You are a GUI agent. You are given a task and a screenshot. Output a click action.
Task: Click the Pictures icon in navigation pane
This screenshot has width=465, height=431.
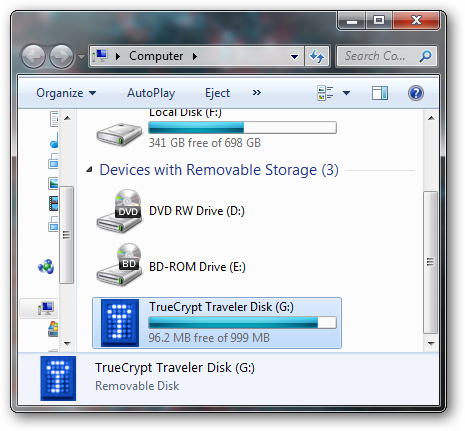coord(53,183)
